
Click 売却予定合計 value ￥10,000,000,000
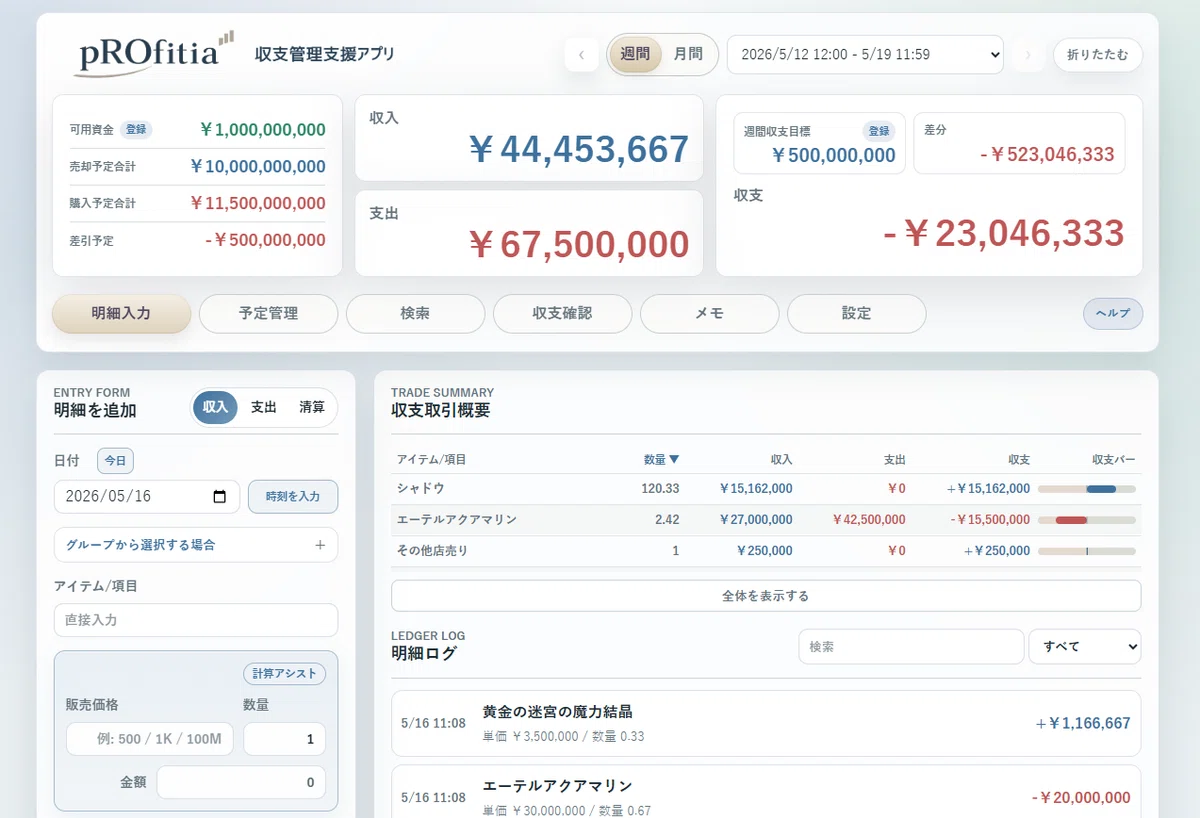click(x=257, y=166)
